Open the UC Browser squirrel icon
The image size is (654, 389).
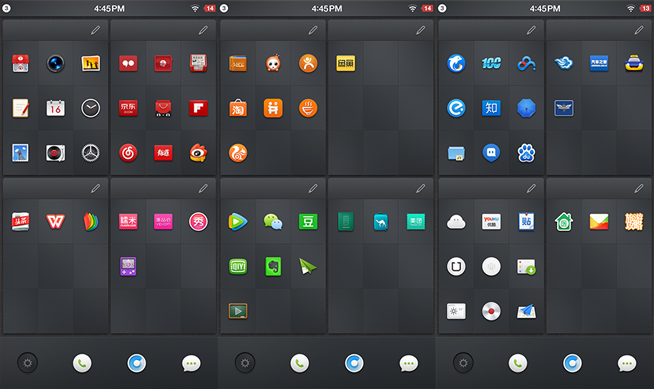pos(238,153)
